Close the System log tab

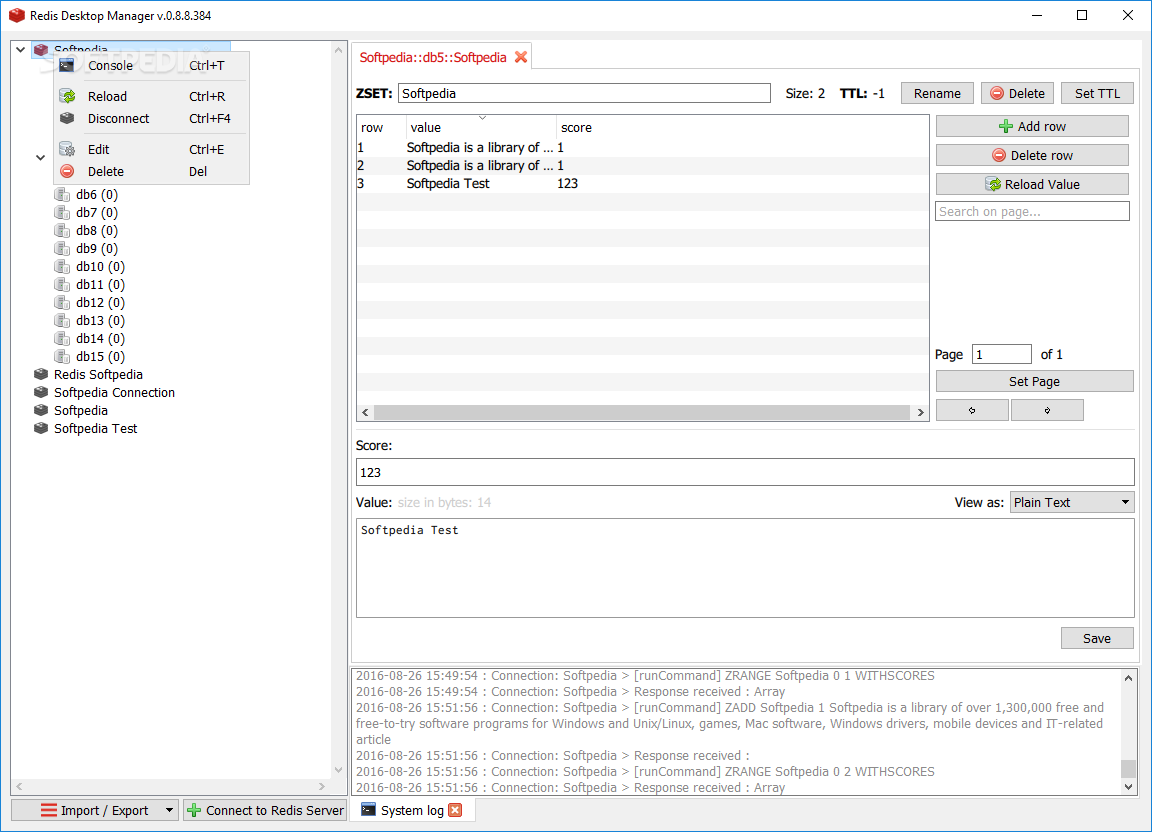(456, 810)
